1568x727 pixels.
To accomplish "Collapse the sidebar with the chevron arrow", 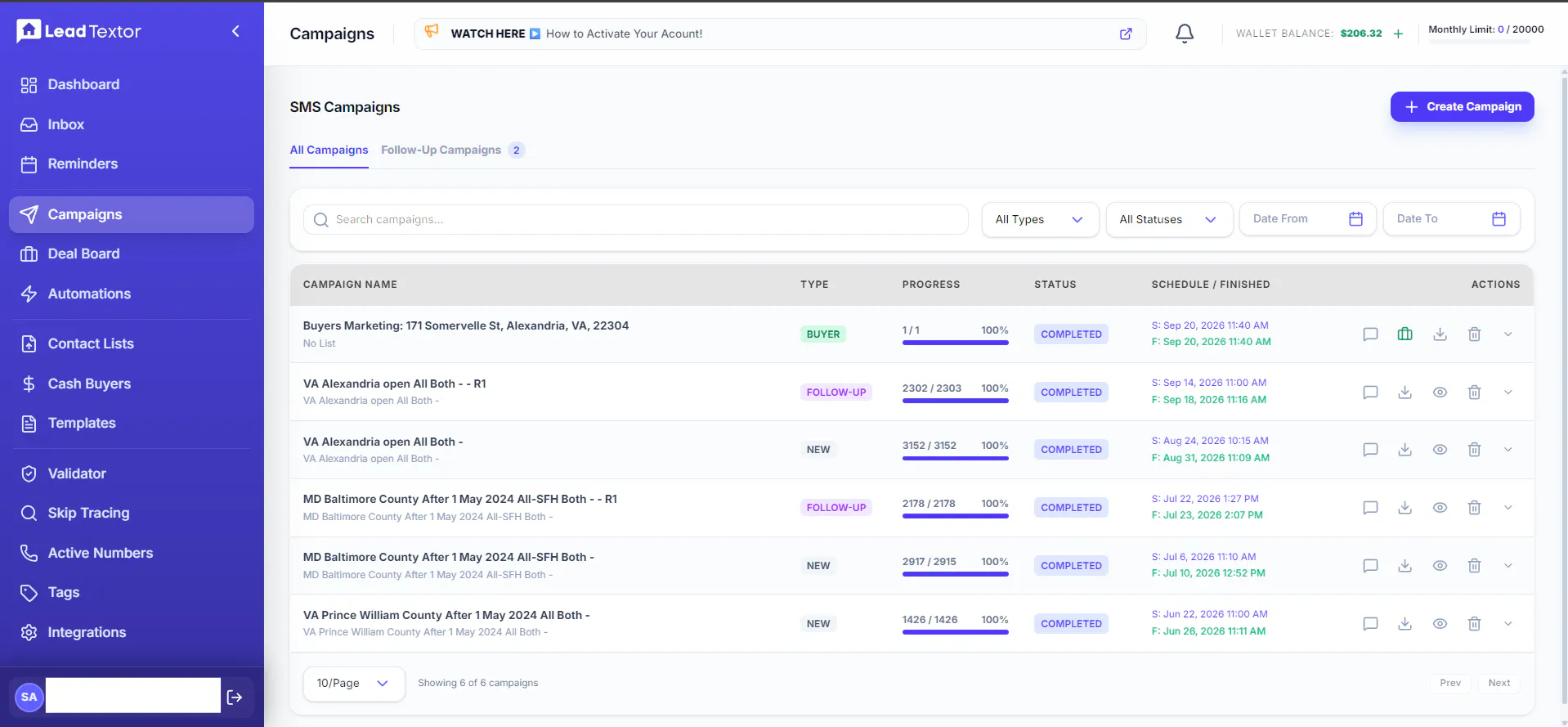I will click(235, 31).
